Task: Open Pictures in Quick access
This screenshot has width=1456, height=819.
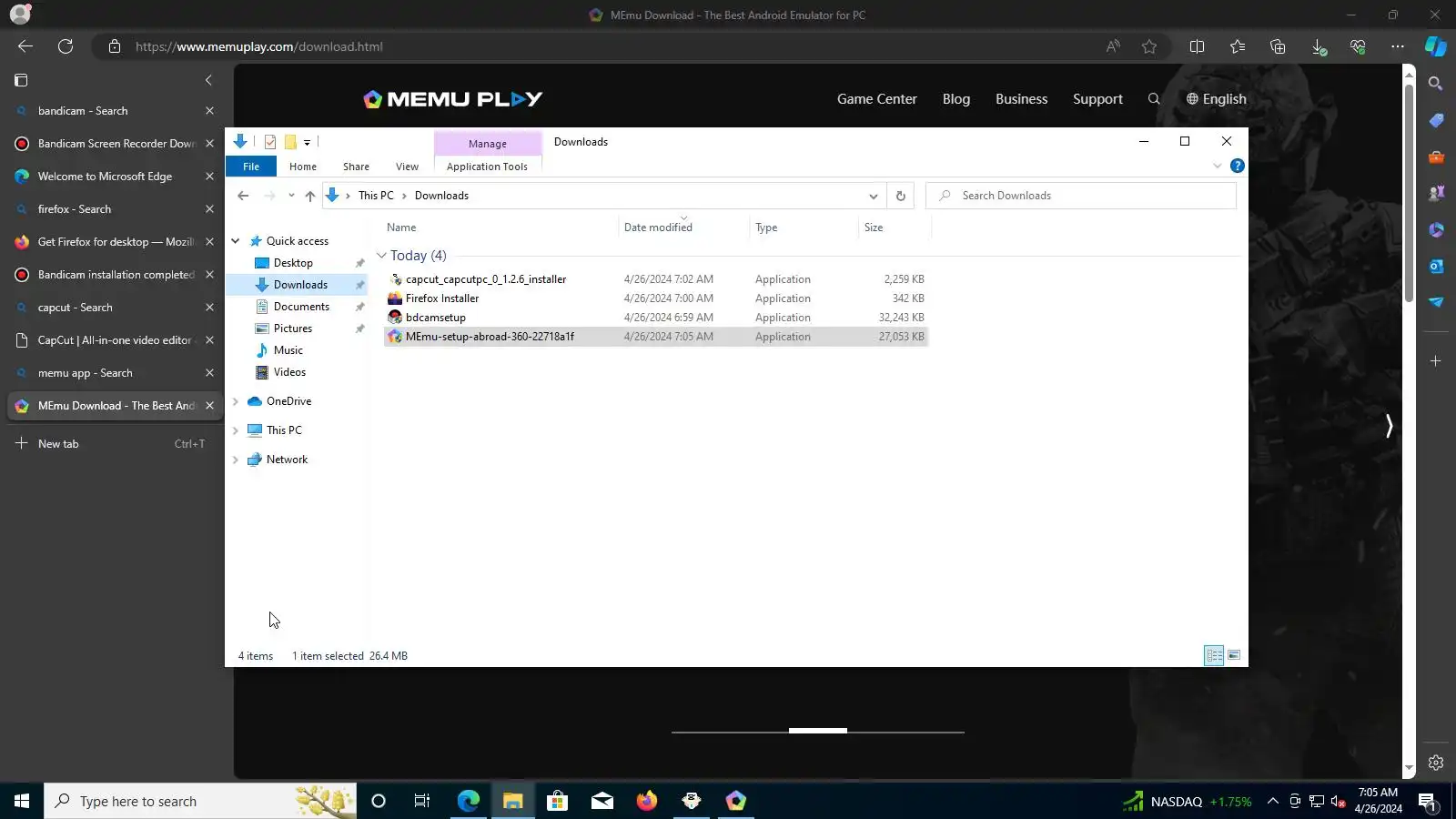Action: (x=293, y=329)
